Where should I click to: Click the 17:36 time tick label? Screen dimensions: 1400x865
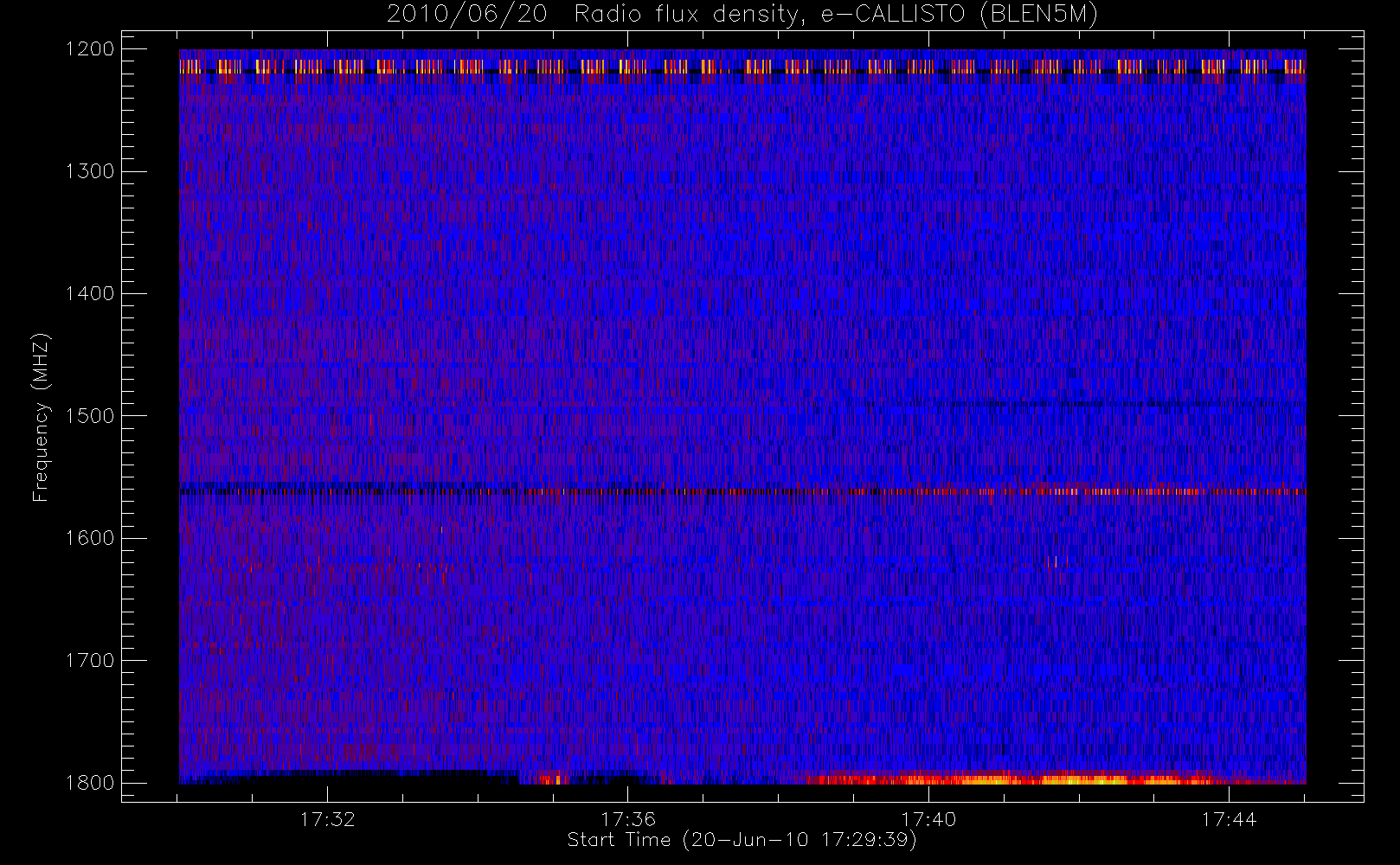coord(628,819)
